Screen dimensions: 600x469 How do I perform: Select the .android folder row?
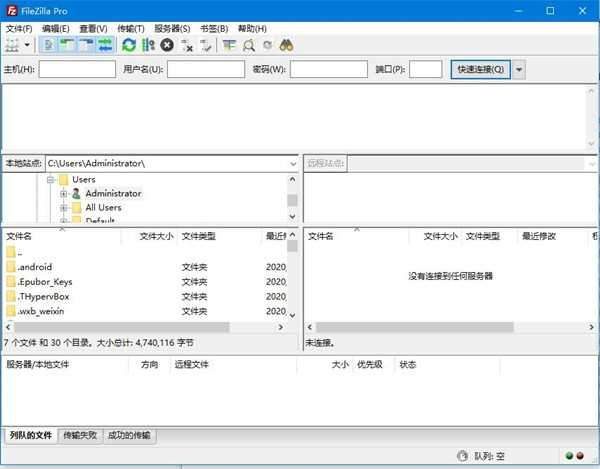coord(145,267)
